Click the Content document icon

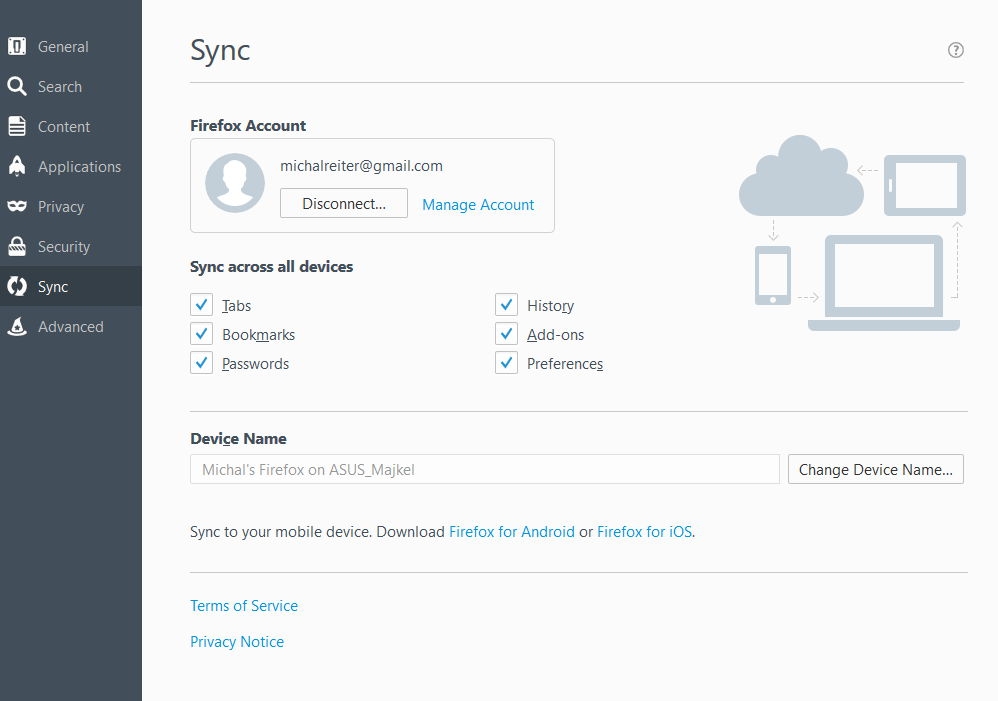coord(17,126)
